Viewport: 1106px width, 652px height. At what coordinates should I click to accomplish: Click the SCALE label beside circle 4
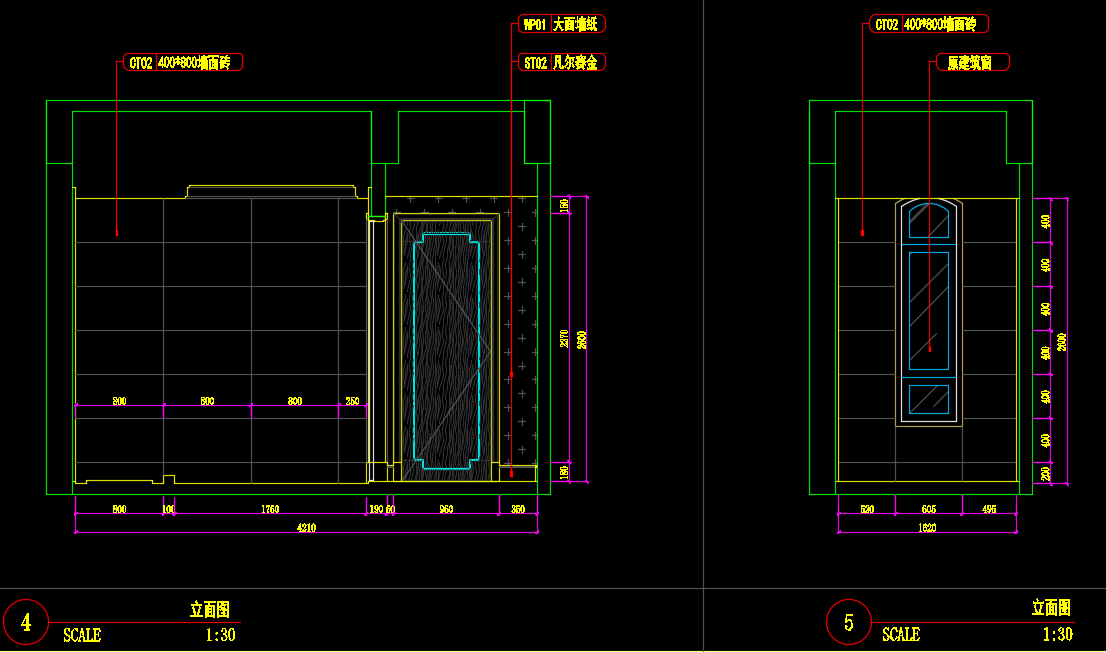click(x=82, y=634)
